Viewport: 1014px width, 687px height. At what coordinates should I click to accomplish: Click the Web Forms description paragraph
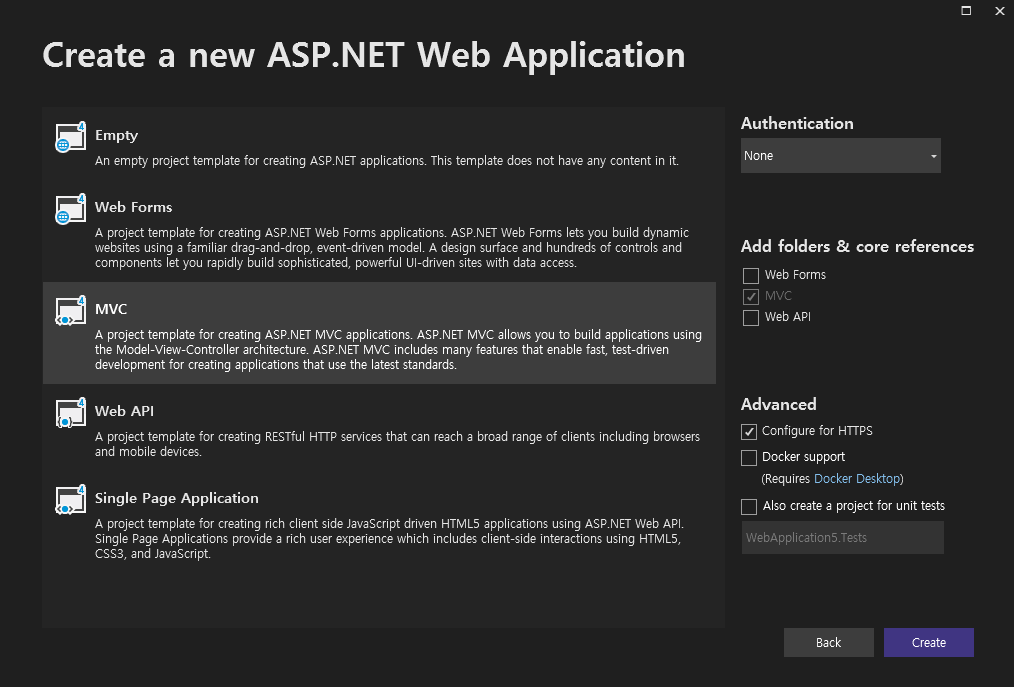(x=392, y=248)
